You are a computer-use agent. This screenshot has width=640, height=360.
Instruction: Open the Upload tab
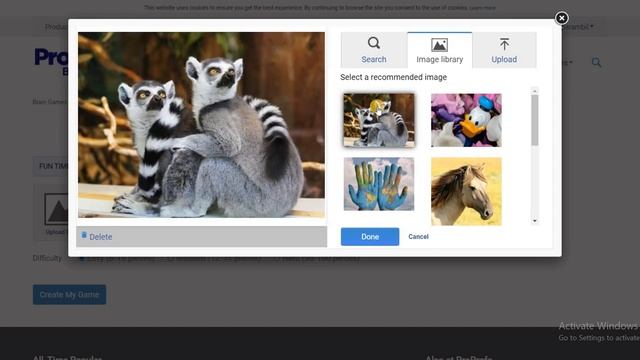(x=504, y=50)
